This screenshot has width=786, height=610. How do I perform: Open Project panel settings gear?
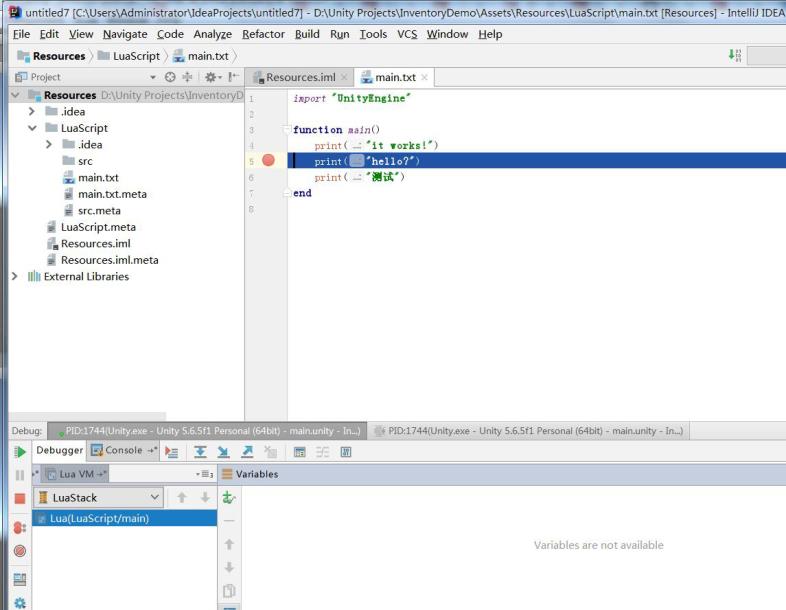click(x=213, y=77)
